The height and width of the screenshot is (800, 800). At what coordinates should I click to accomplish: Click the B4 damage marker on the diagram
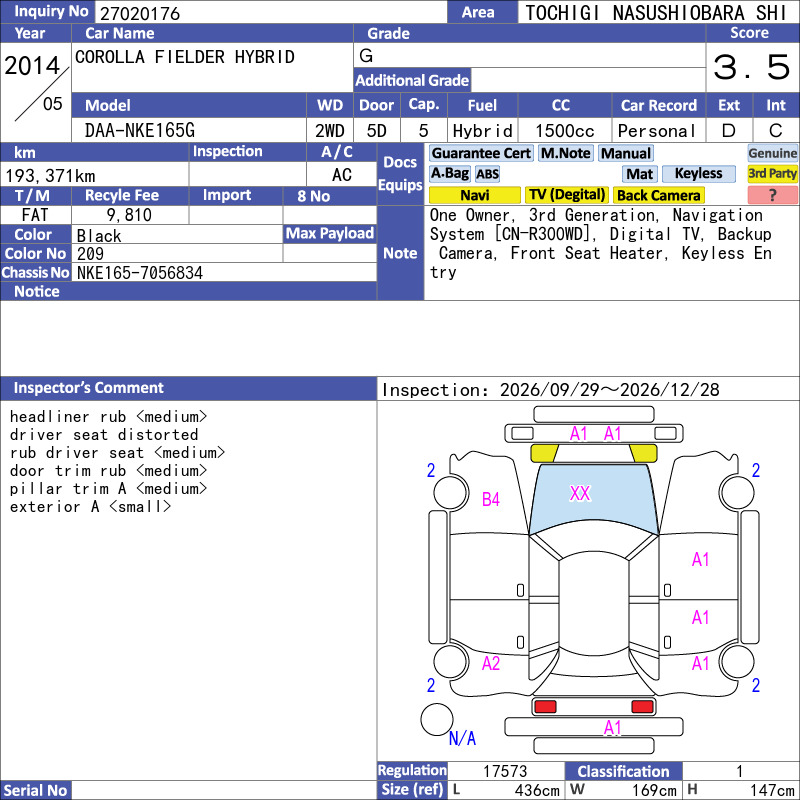click(491, 499)
